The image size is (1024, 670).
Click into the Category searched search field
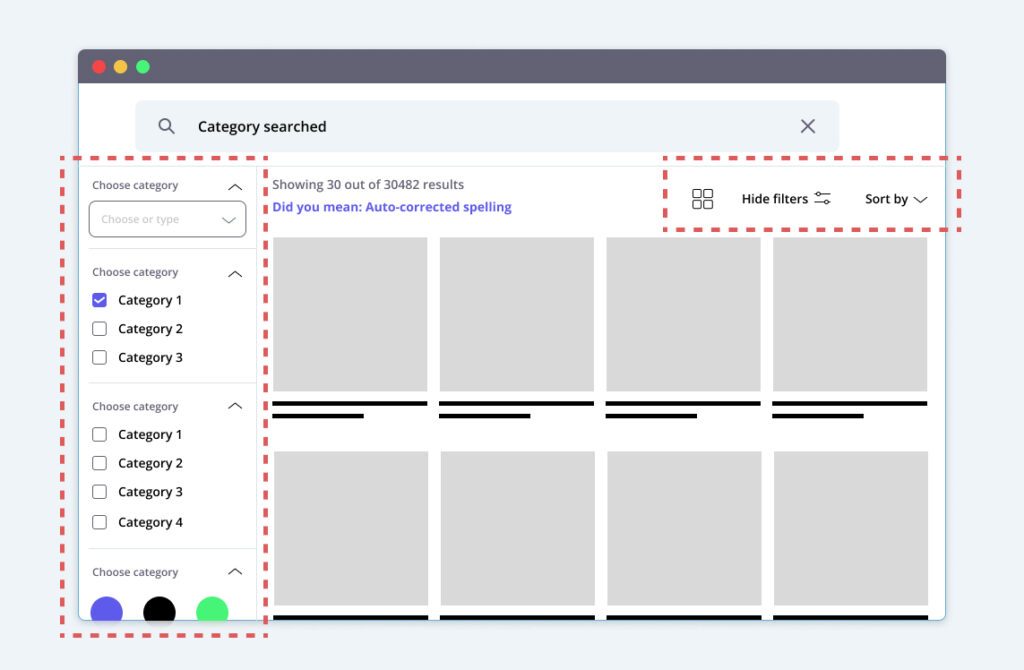[x=487, y=126]
